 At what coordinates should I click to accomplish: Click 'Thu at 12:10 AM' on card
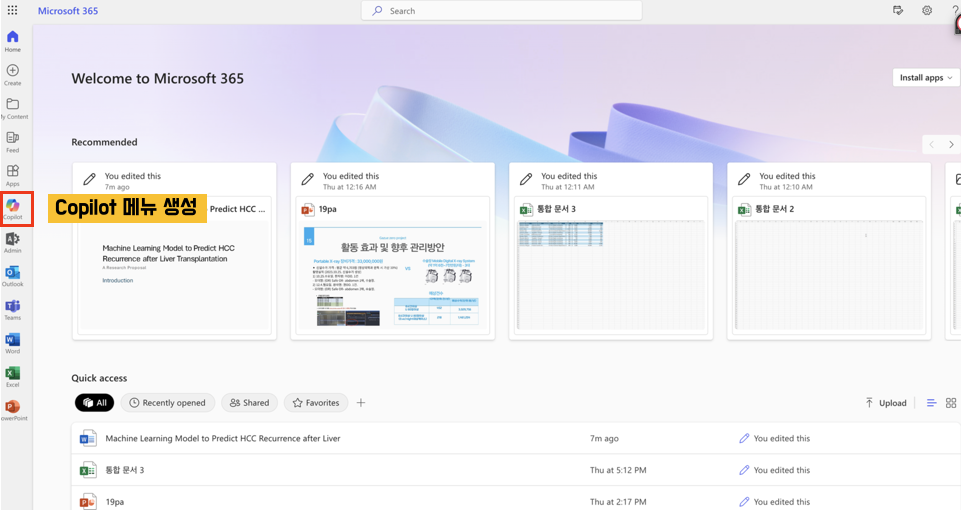click(x=786, y=187)
